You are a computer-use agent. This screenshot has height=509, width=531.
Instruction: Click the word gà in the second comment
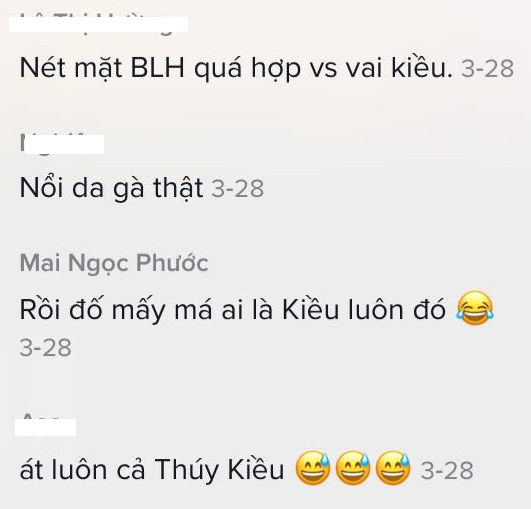[x=128, y=189]
